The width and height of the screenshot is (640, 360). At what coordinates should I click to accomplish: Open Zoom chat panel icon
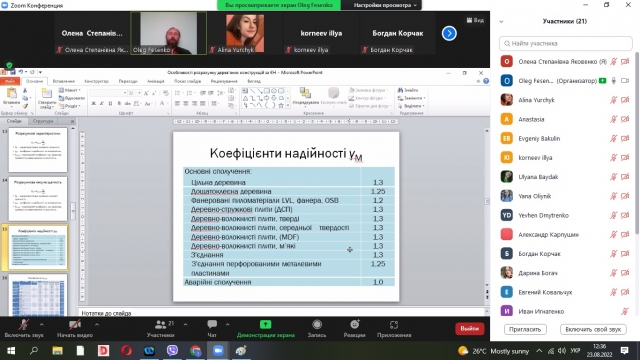point(212,325)
